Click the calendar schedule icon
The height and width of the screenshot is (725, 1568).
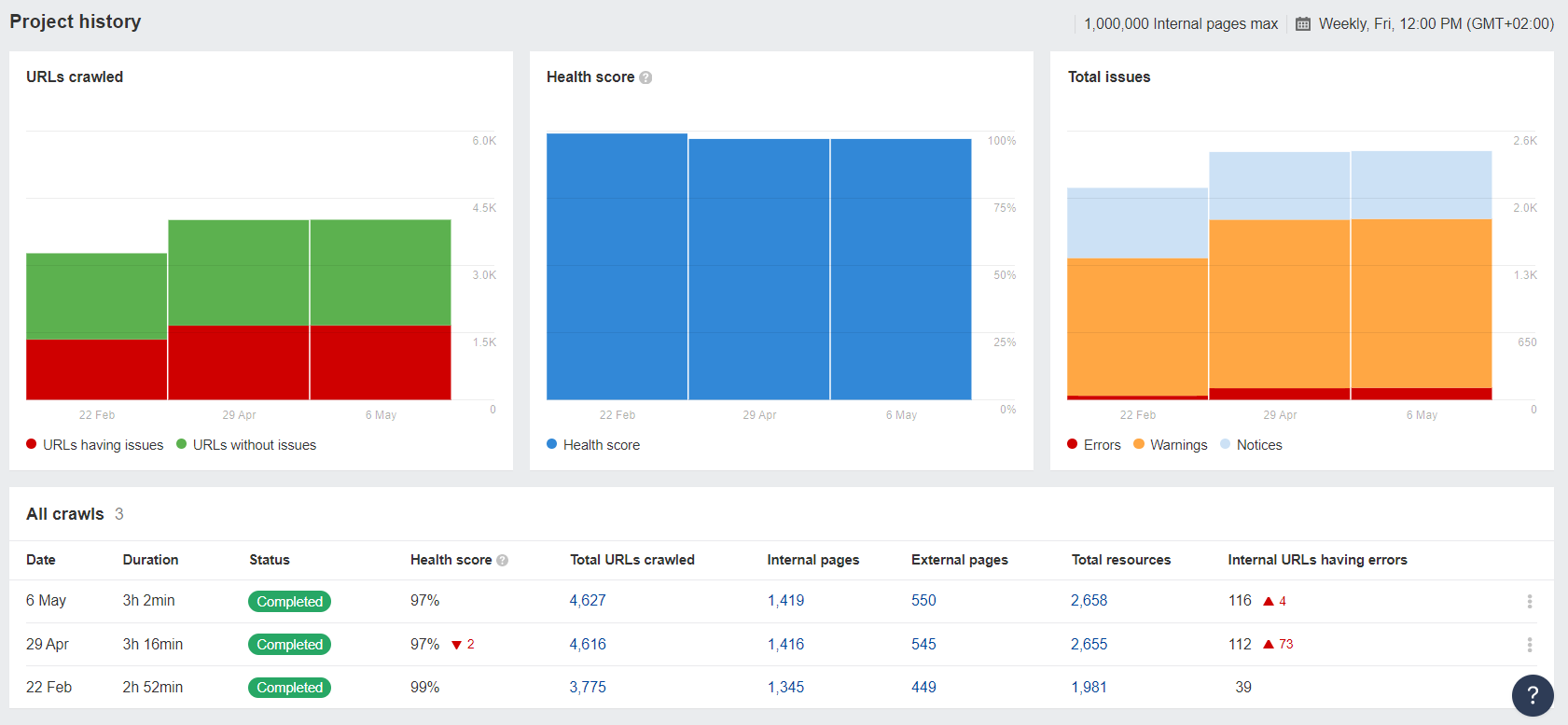point(1303,24)
